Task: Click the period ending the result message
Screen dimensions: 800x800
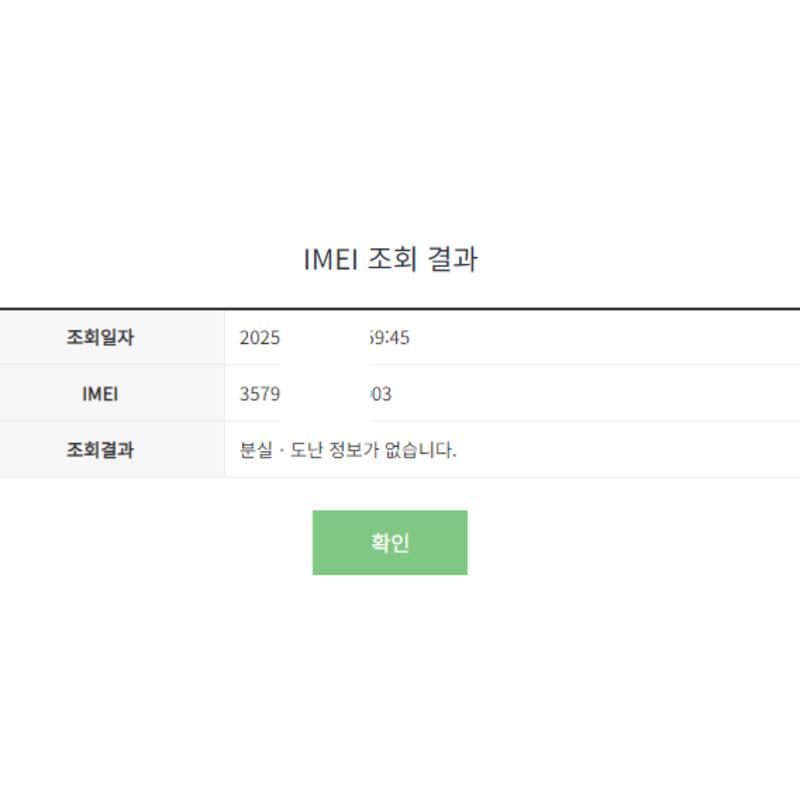Action: [x=454, y=454]
